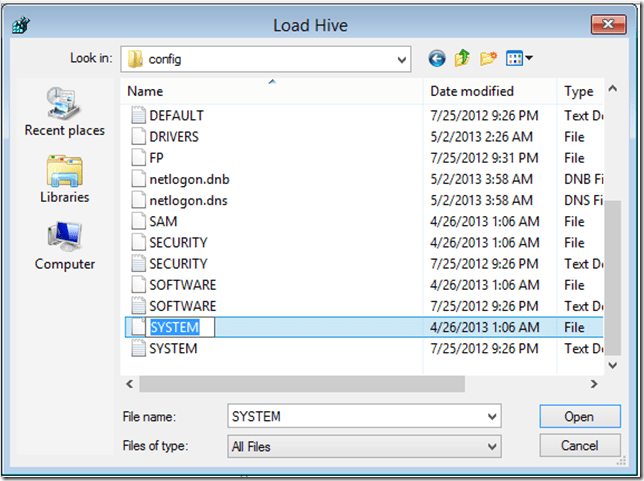
Task: Click the Type cell of selected SYSTEM row
Action: (574, 327)
